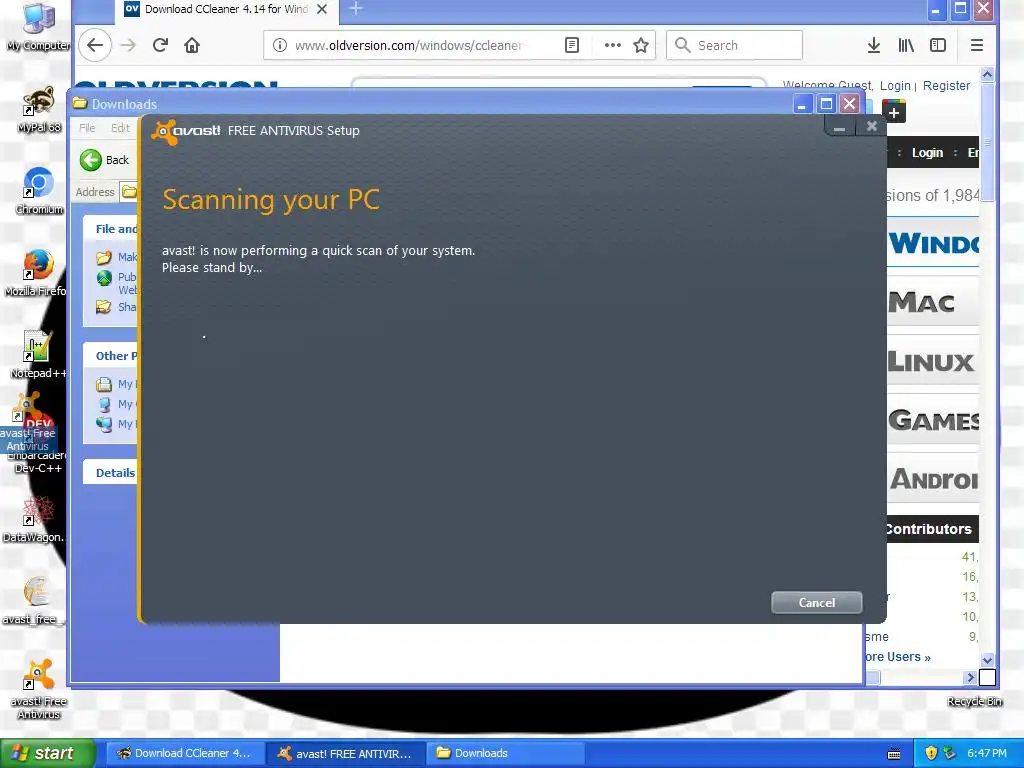
Task: Open My Computer desktop icon
Action: point(39,27)
